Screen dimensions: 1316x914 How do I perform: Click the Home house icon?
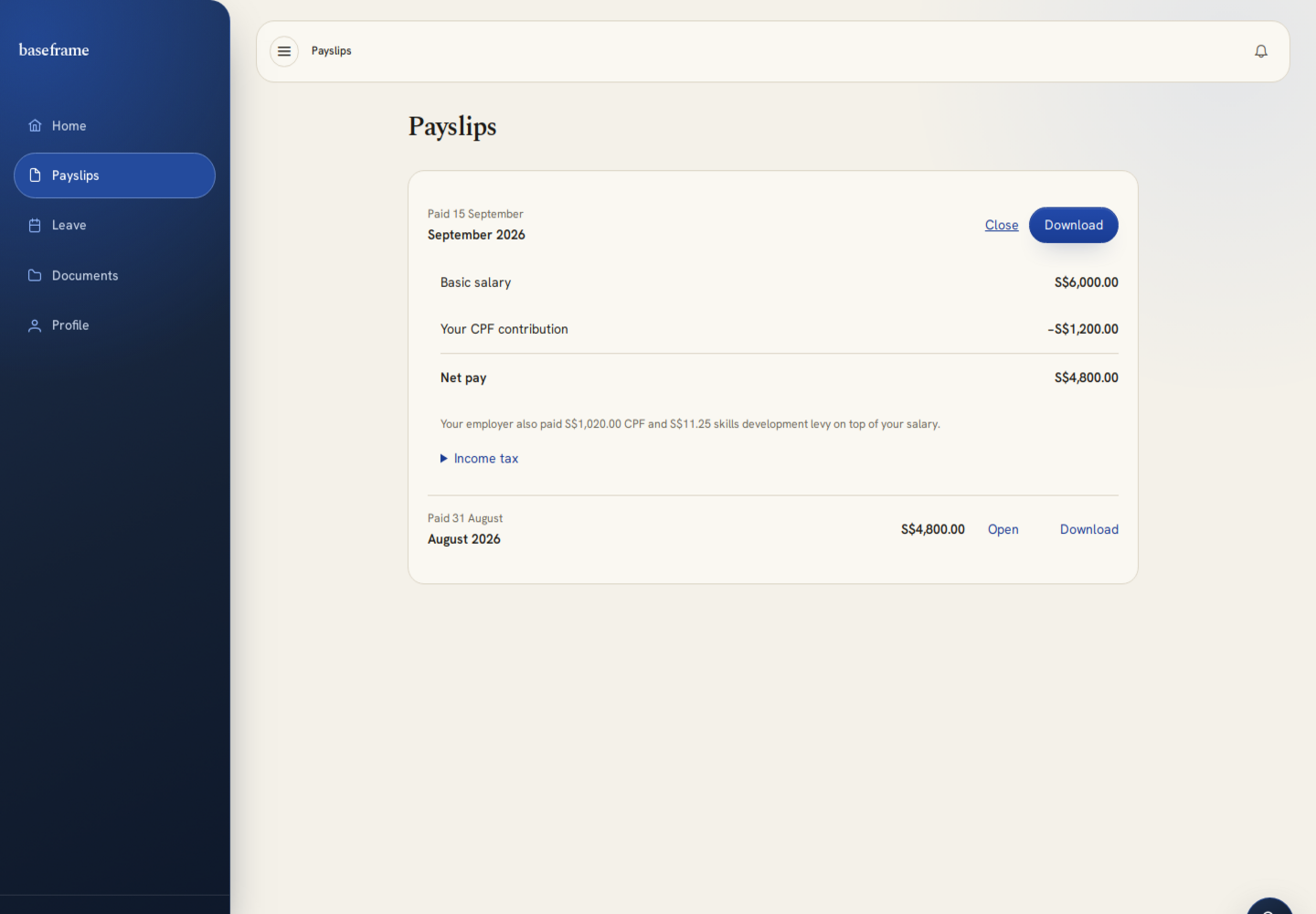35,125
